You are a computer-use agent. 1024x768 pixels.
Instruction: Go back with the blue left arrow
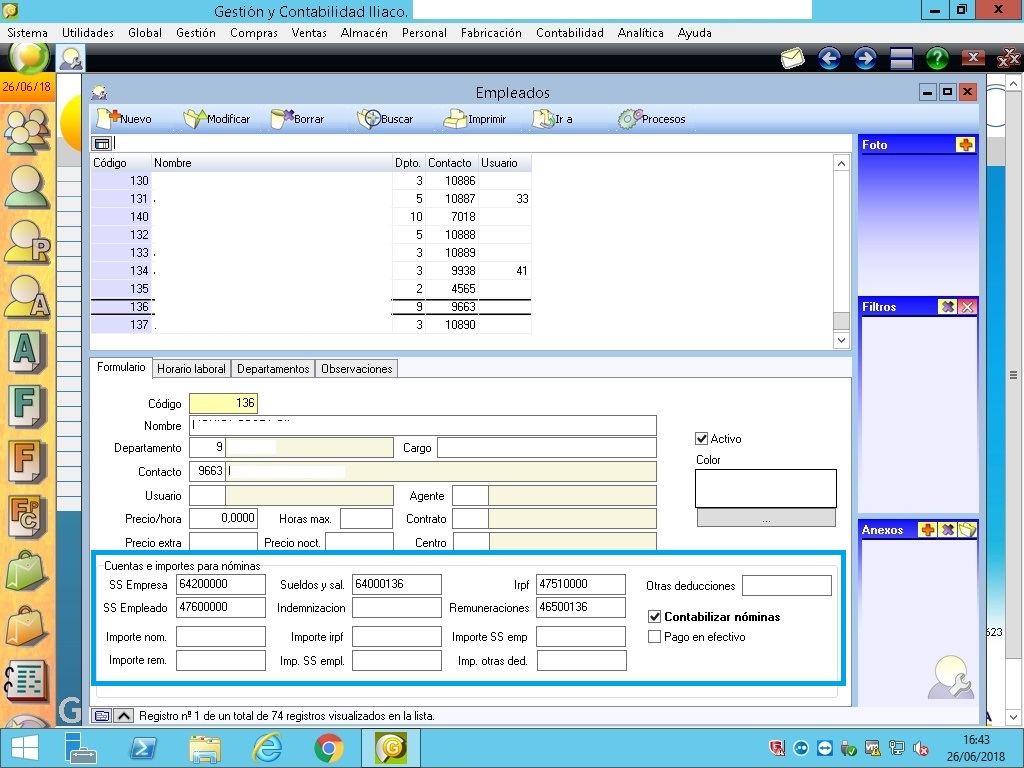[829, 58]
